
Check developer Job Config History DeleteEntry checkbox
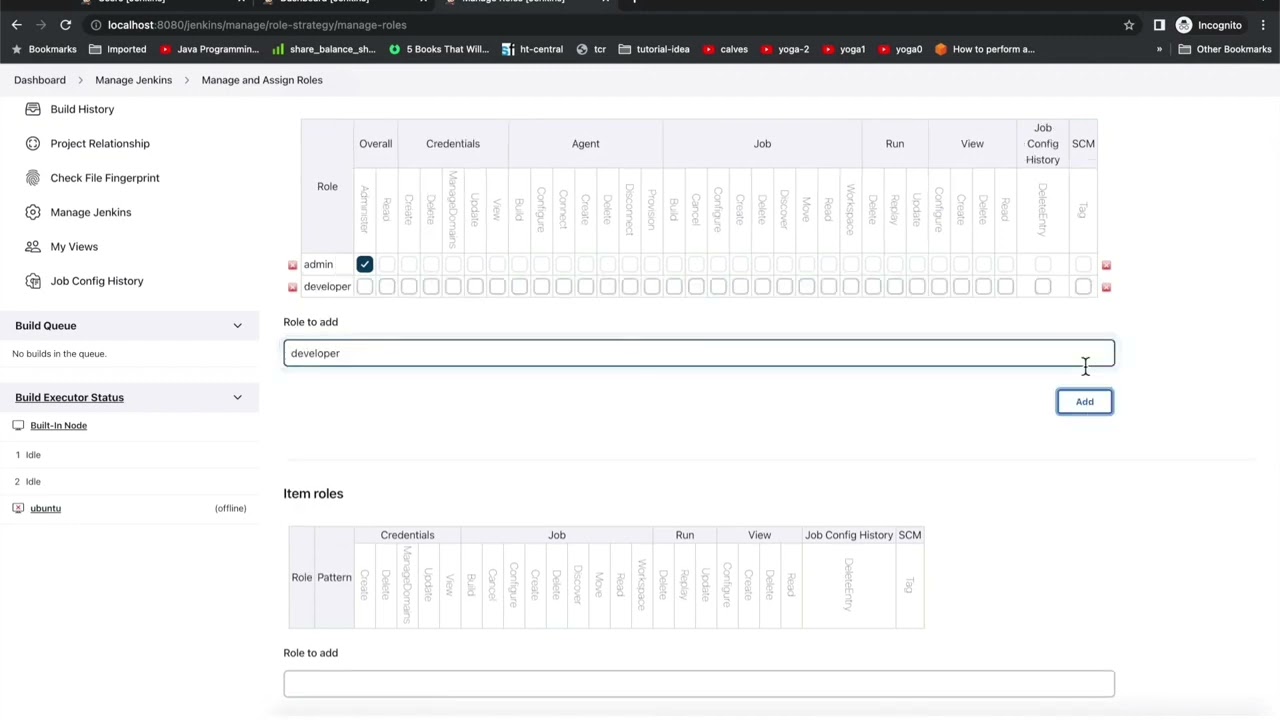pyautogui.click(x=1043, y=287)
